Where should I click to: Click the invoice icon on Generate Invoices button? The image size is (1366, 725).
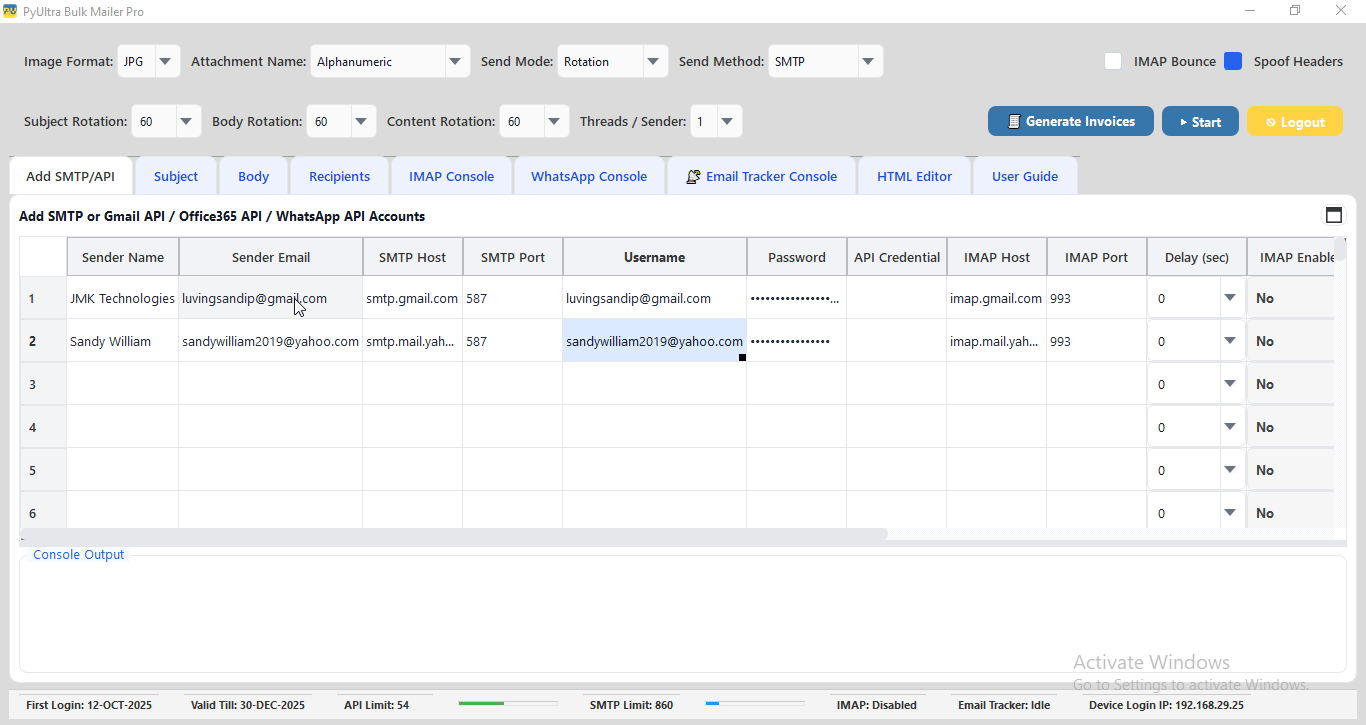pyautogui.click(x=1013, y=121)
